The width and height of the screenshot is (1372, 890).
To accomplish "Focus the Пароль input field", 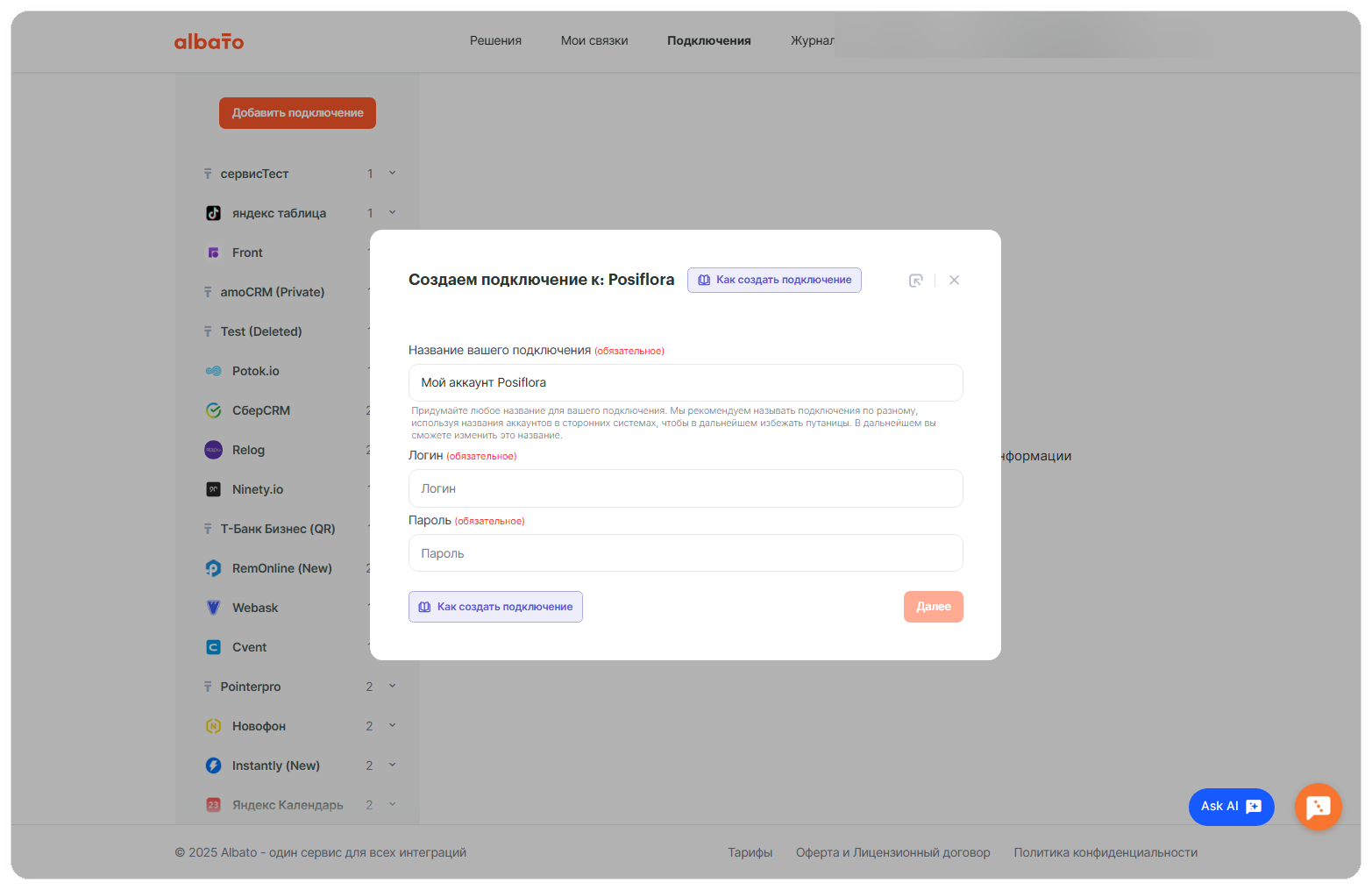I will (686, 553).
